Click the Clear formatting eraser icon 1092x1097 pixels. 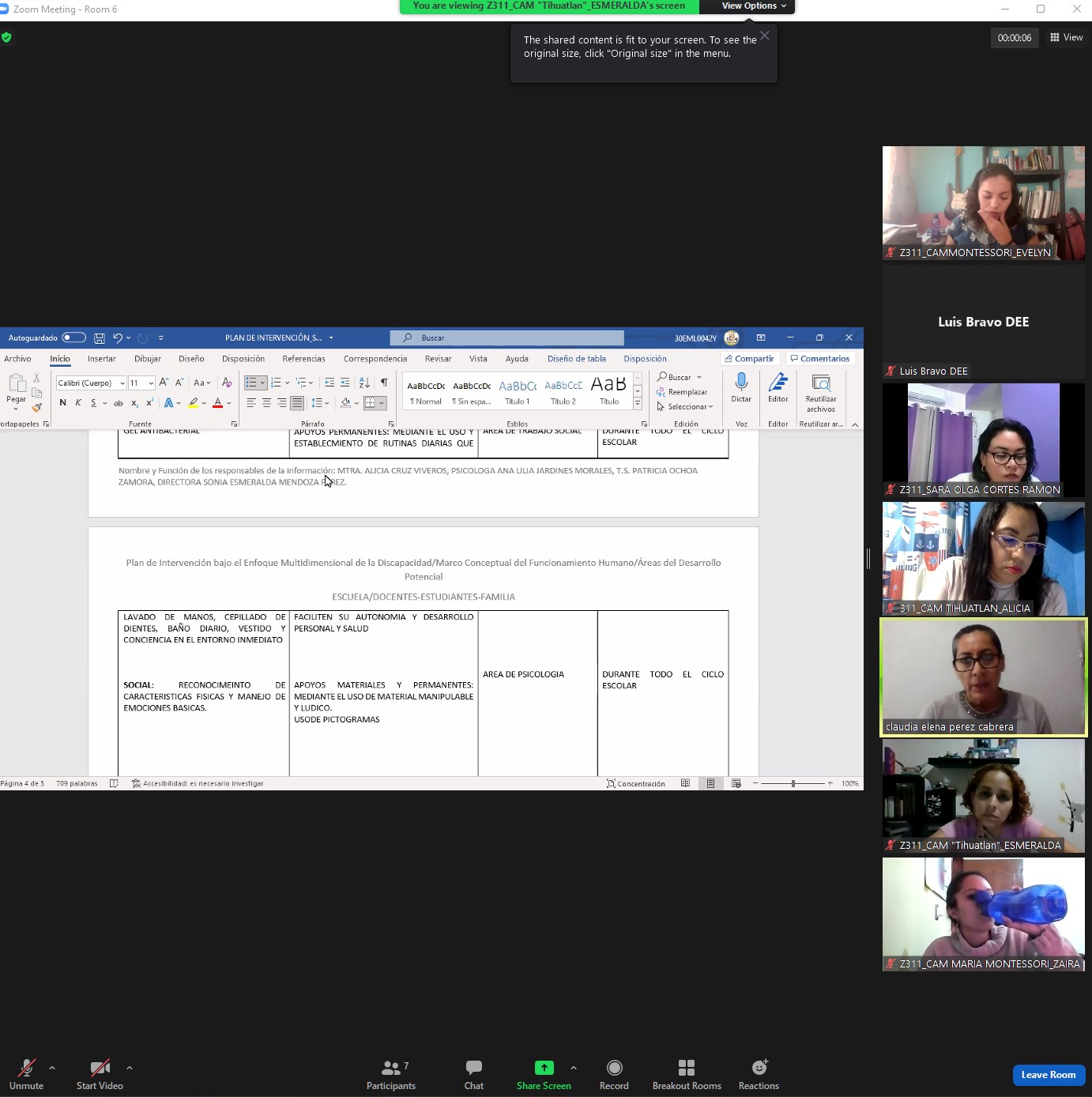(227, 383)
